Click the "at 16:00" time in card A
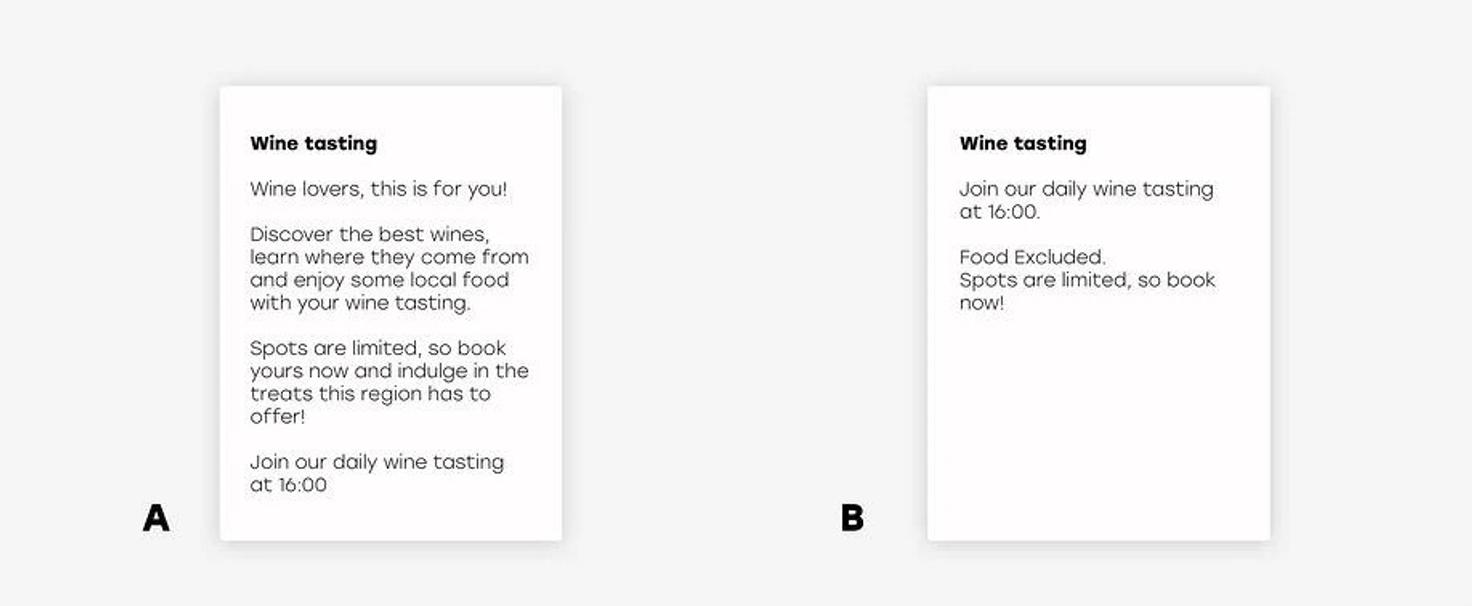This screenshot has width=1472, height=606. [x=288, y=485]
